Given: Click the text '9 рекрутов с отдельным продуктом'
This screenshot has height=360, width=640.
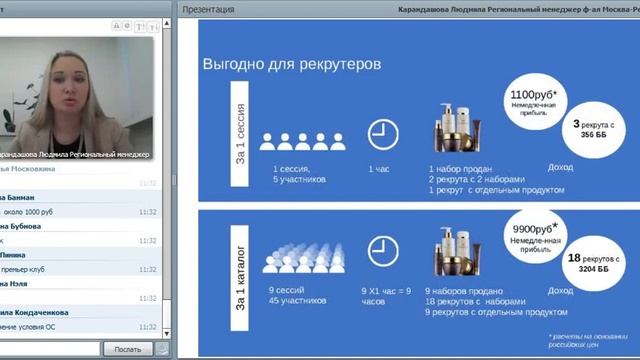Looking at the screenshot, I should point(496,312).
